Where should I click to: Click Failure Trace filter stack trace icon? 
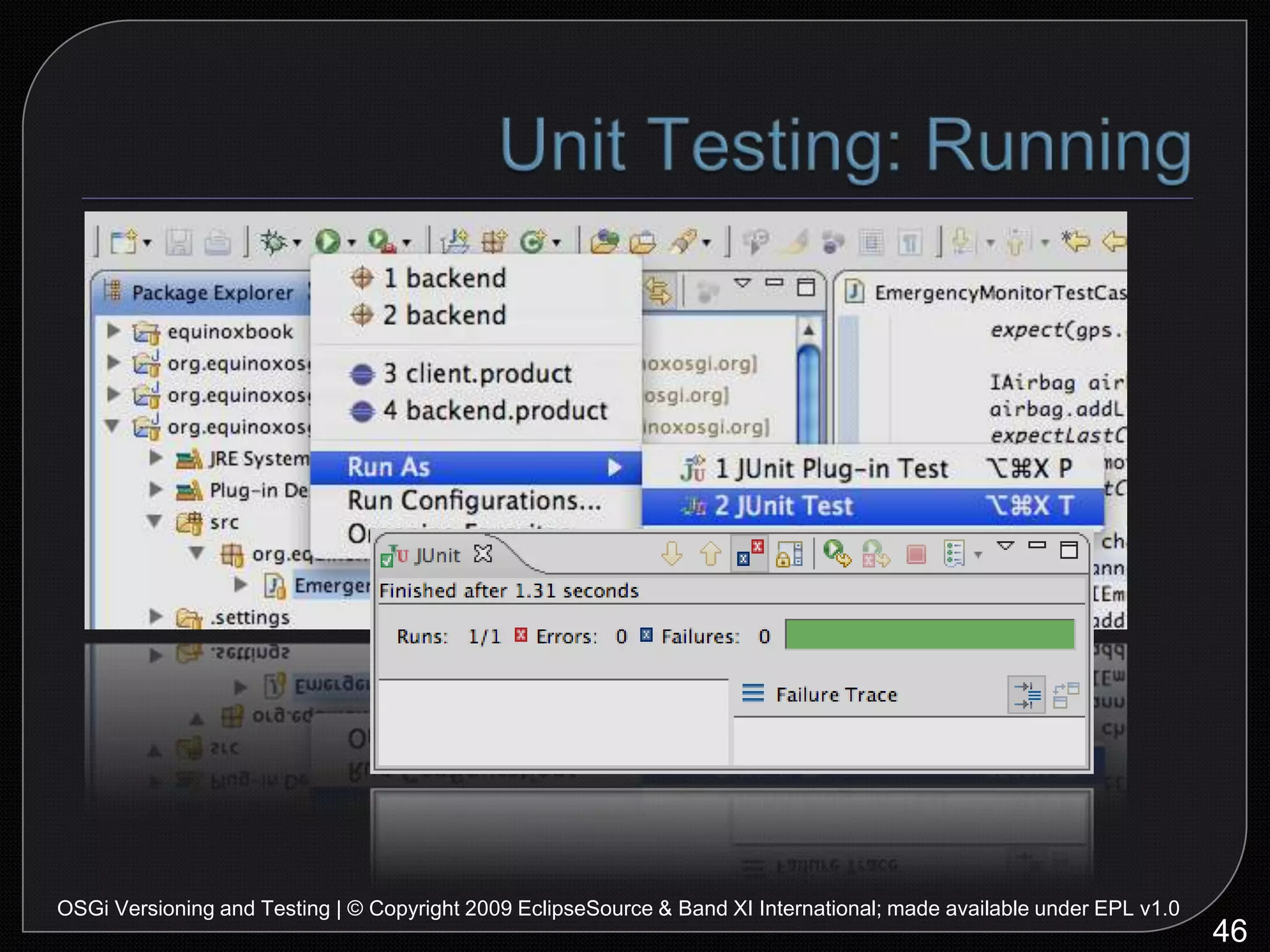[1027, 695]
